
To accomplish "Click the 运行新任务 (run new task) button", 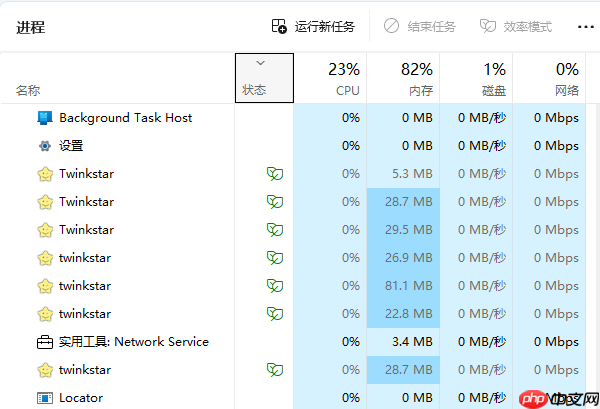I will click(x=313, y=27).
